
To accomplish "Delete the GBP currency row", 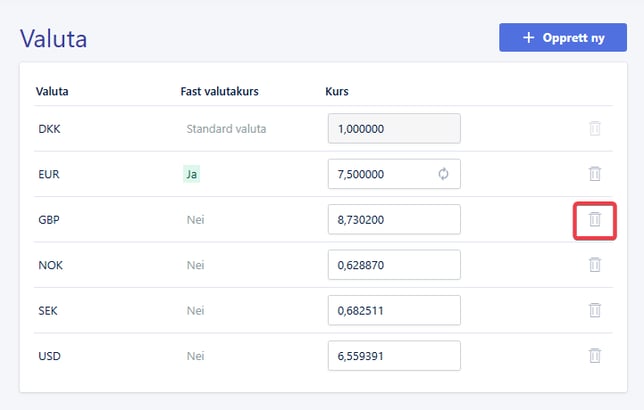I will [594, 219].
